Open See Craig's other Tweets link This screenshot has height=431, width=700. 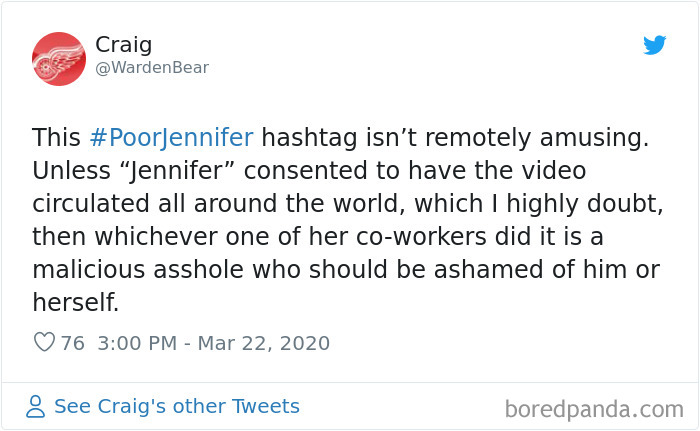pos(176,406)
